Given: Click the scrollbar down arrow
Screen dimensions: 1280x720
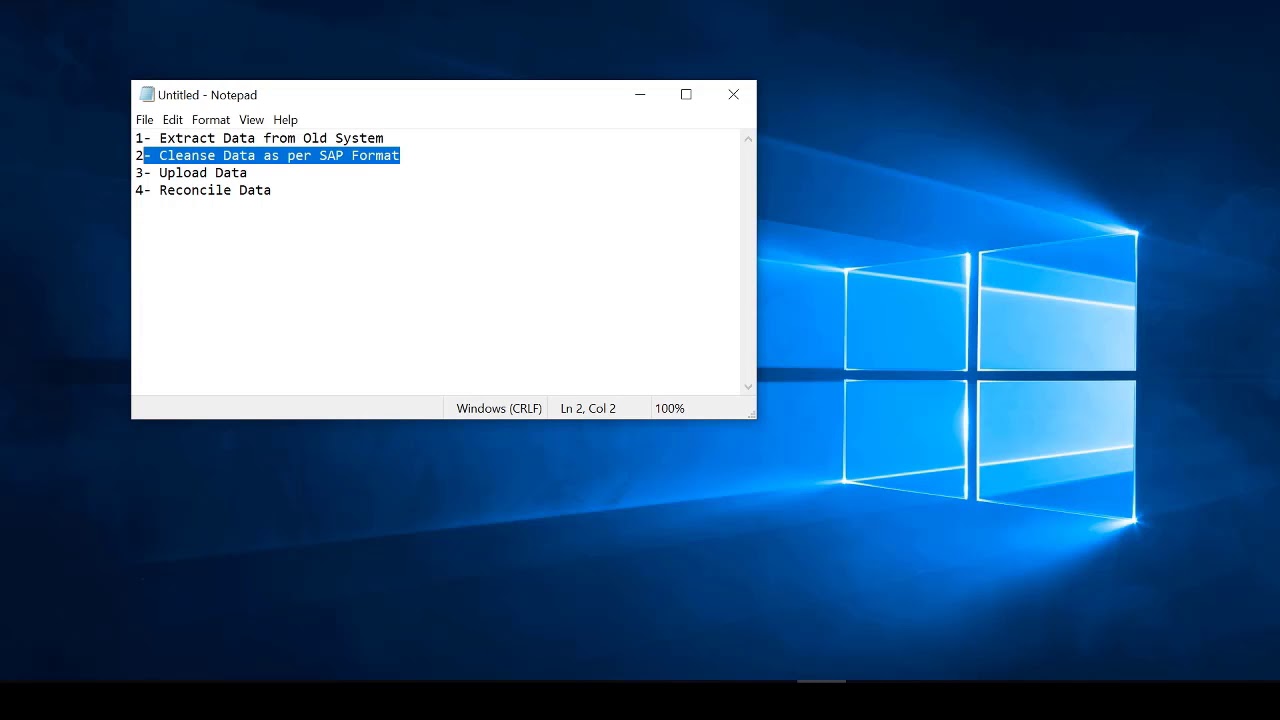Looking at the screenshot, I should click(x=748, y=386).
